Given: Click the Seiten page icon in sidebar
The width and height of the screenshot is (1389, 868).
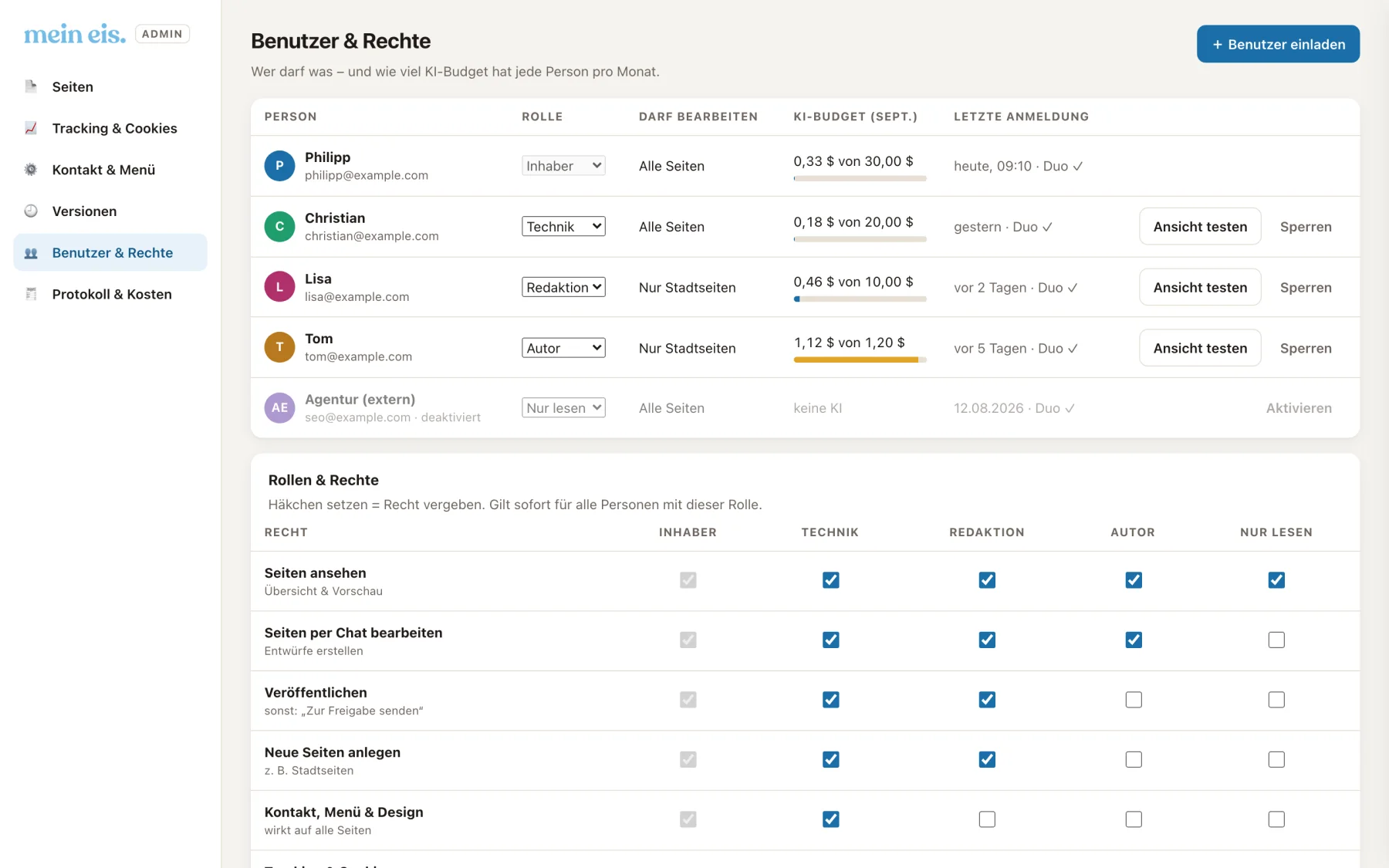Looking at the screenshot, I should pos(31,86).
